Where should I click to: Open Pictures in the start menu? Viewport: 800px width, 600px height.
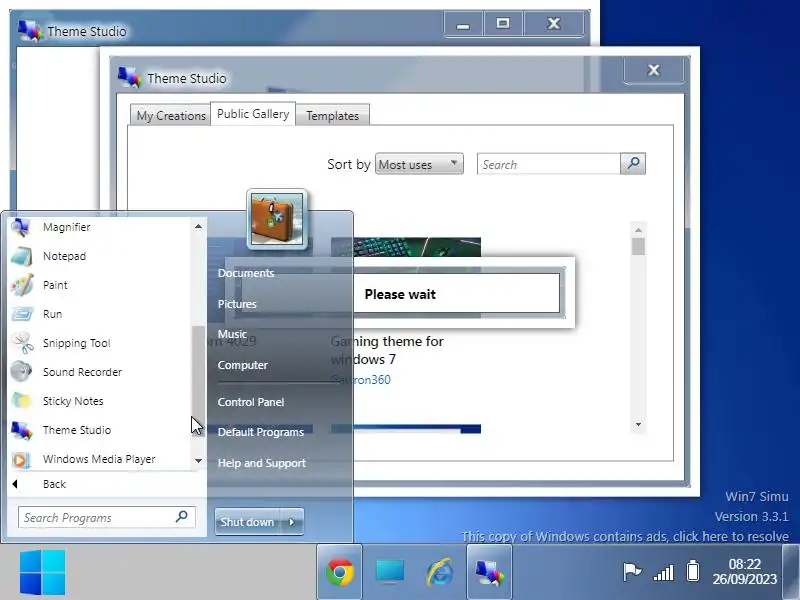click(x=237, y=304)
